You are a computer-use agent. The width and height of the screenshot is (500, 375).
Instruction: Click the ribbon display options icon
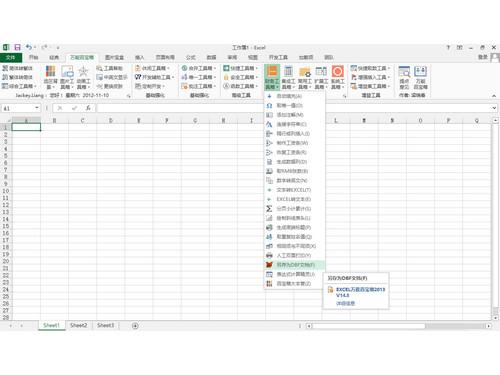point(460,47)
